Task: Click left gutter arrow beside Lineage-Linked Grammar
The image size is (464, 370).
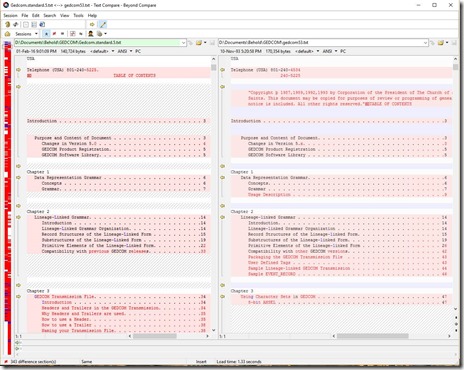Action: (18, 217)
